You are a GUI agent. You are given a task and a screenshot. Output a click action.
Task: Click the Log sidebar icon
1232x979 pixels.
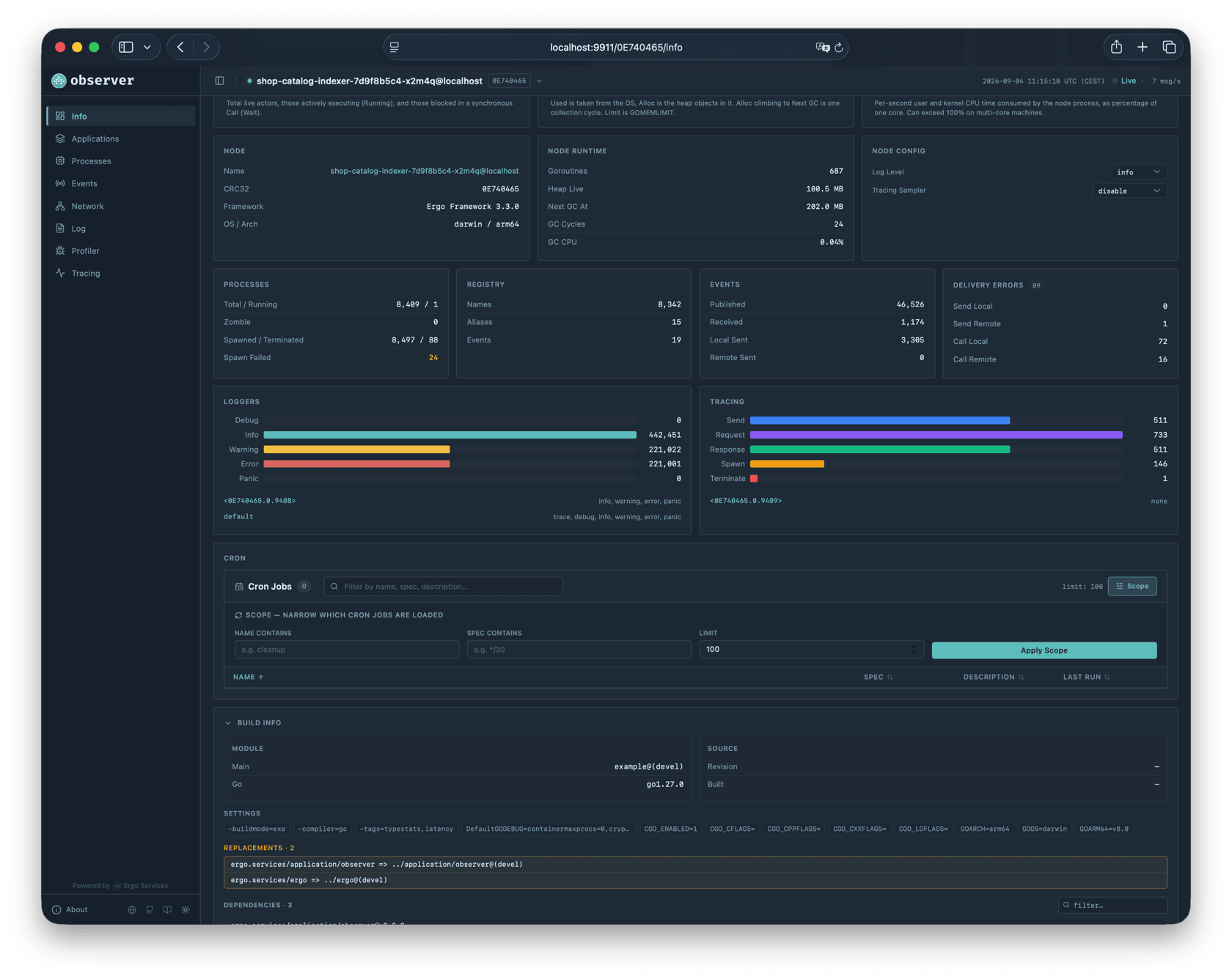pos(60,228)
